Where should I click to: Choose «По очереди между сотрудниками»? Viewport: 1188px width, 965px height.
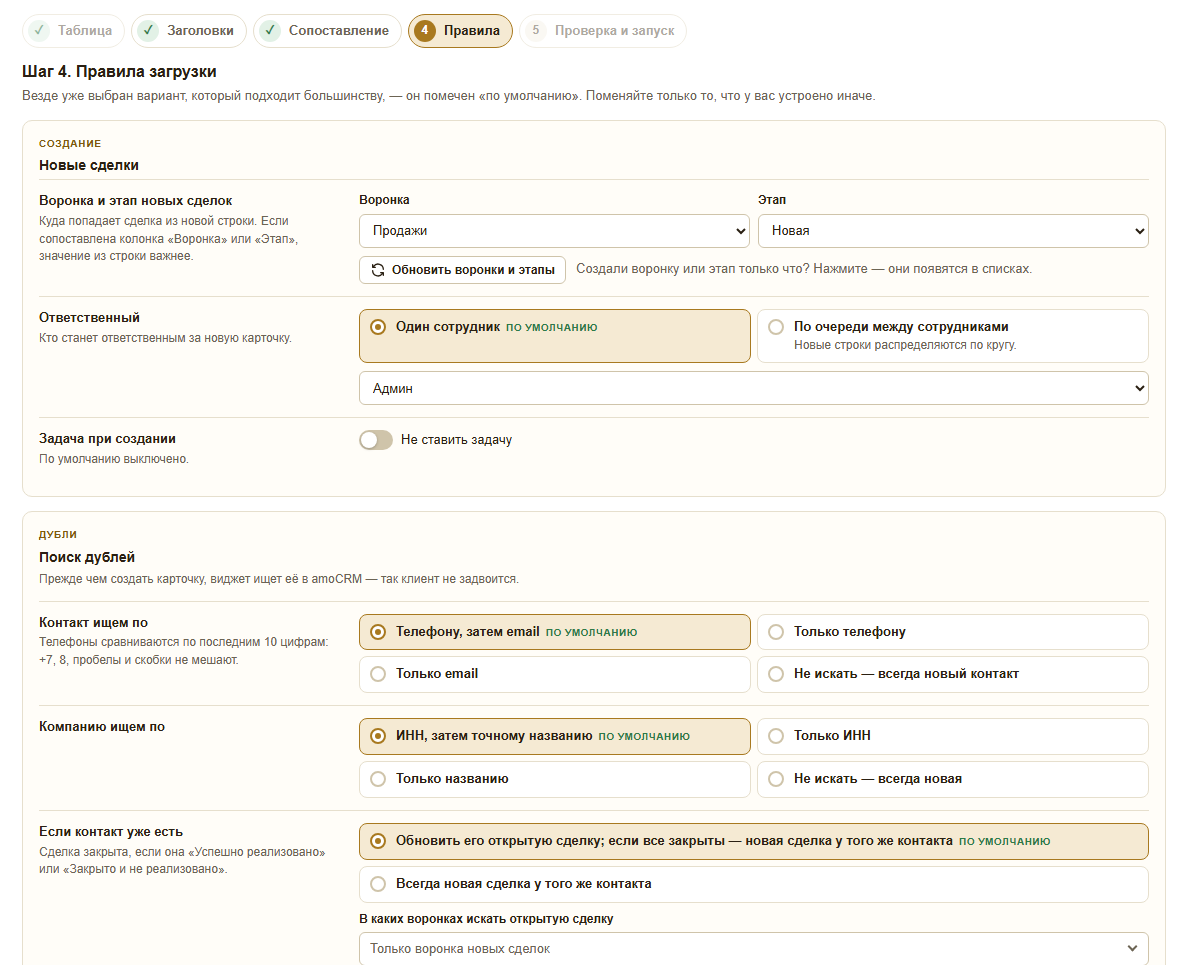tap(953, 336)
